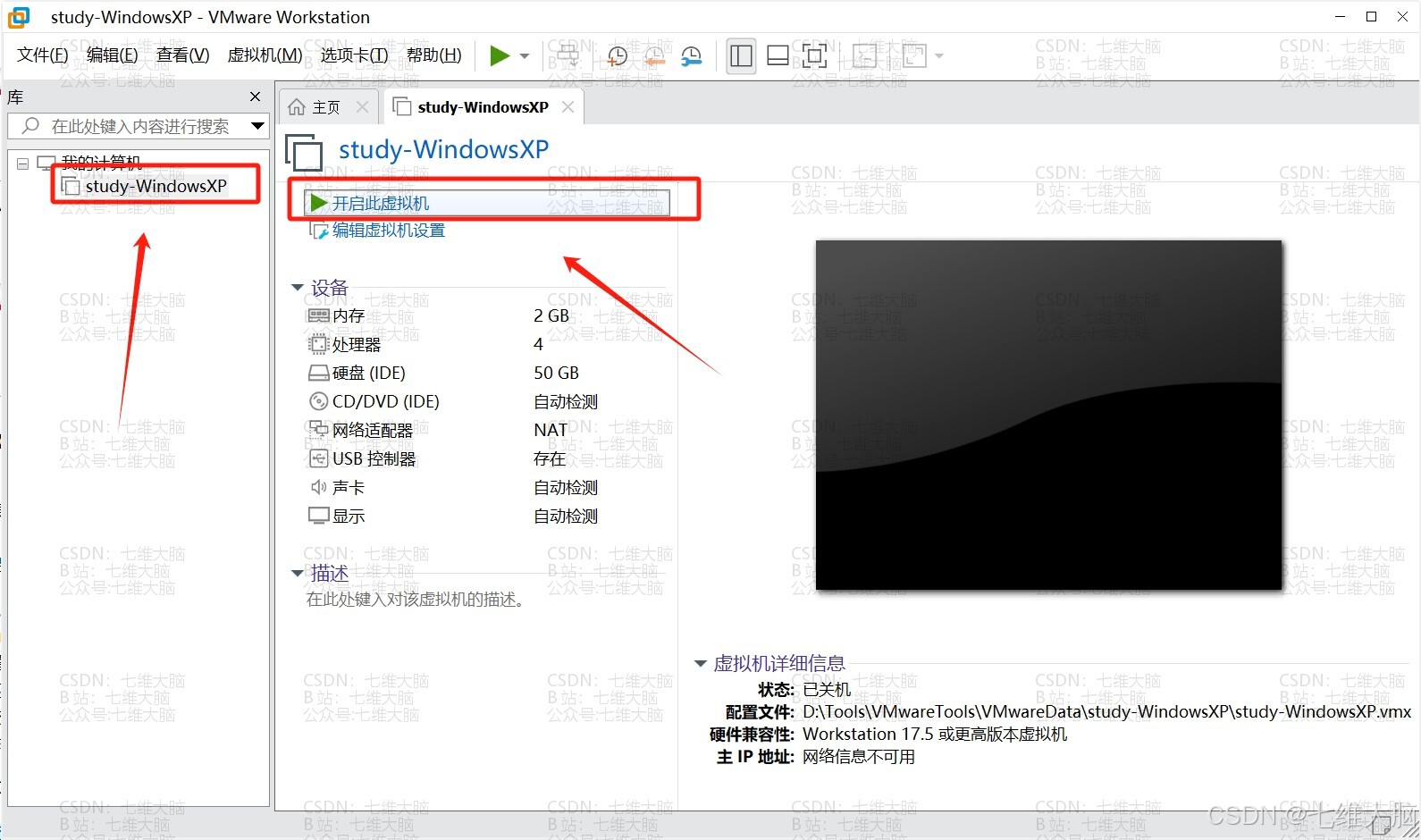Open the 查看(V) menu
This screenshot has height=840, width=1421.
(182, 55)
